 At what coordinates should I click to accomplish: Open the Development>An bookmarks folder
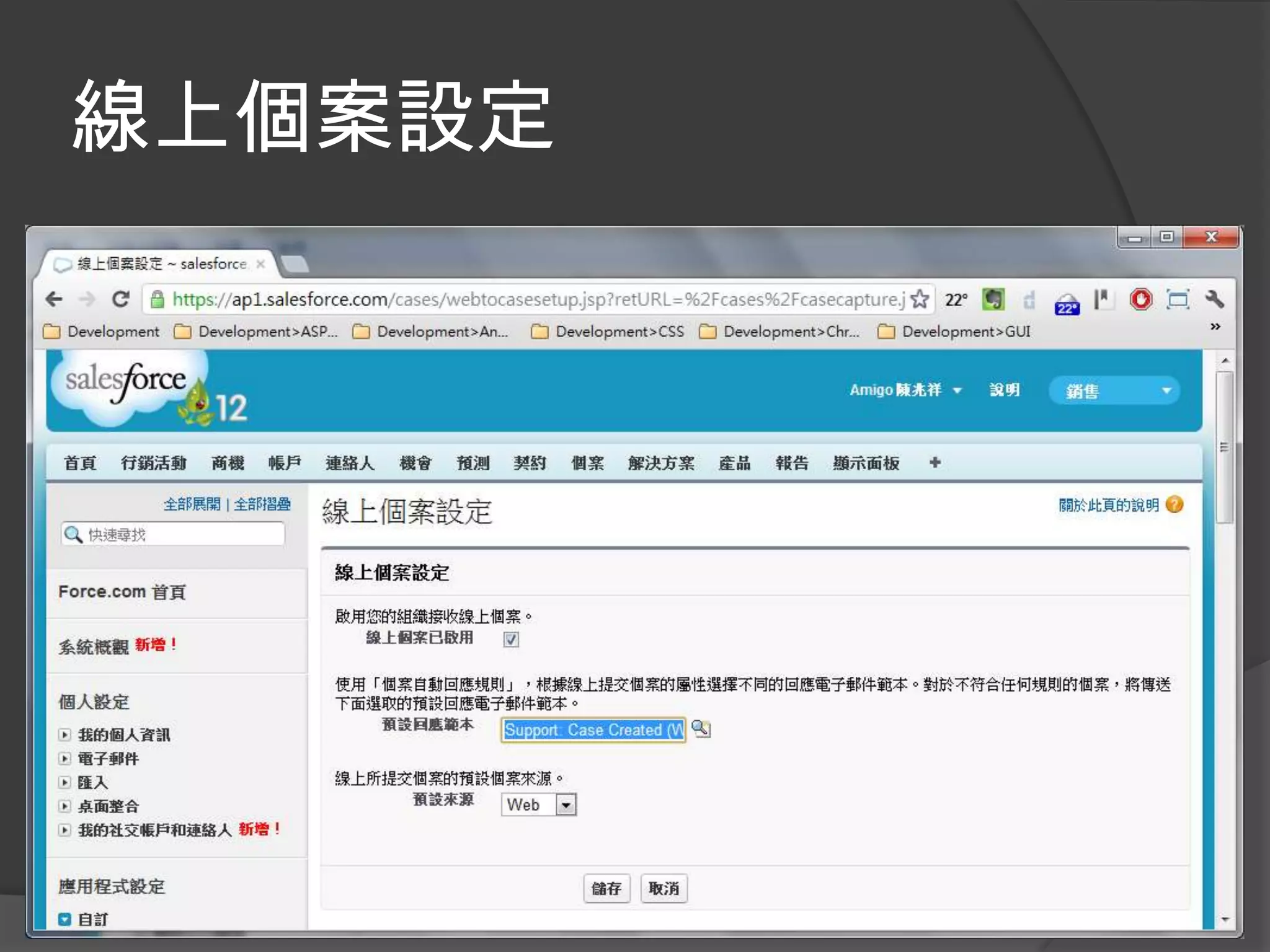coord(430,332)
